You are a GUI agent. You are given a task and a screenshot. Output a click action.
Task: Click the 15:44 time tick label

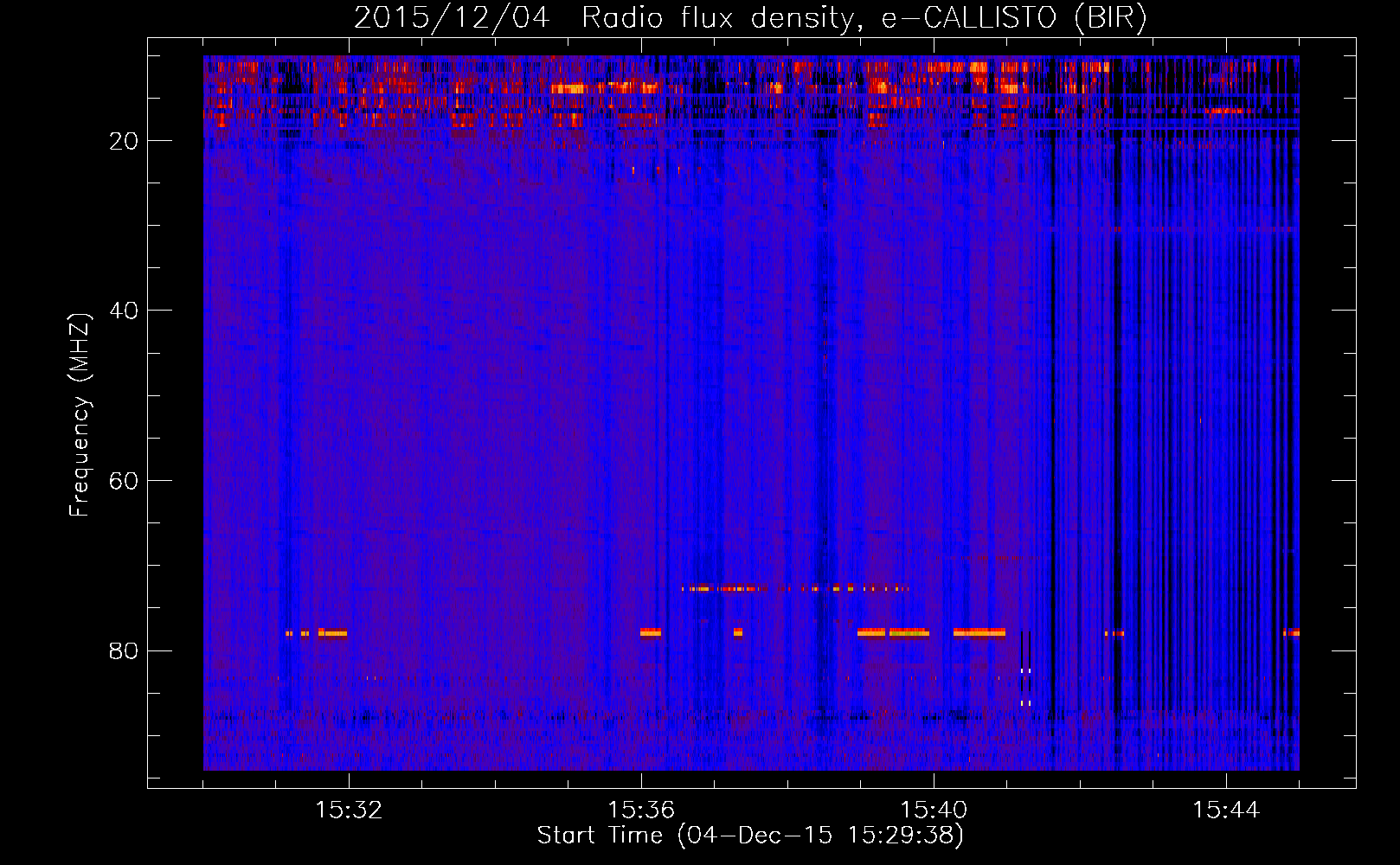pos(1226,811)
